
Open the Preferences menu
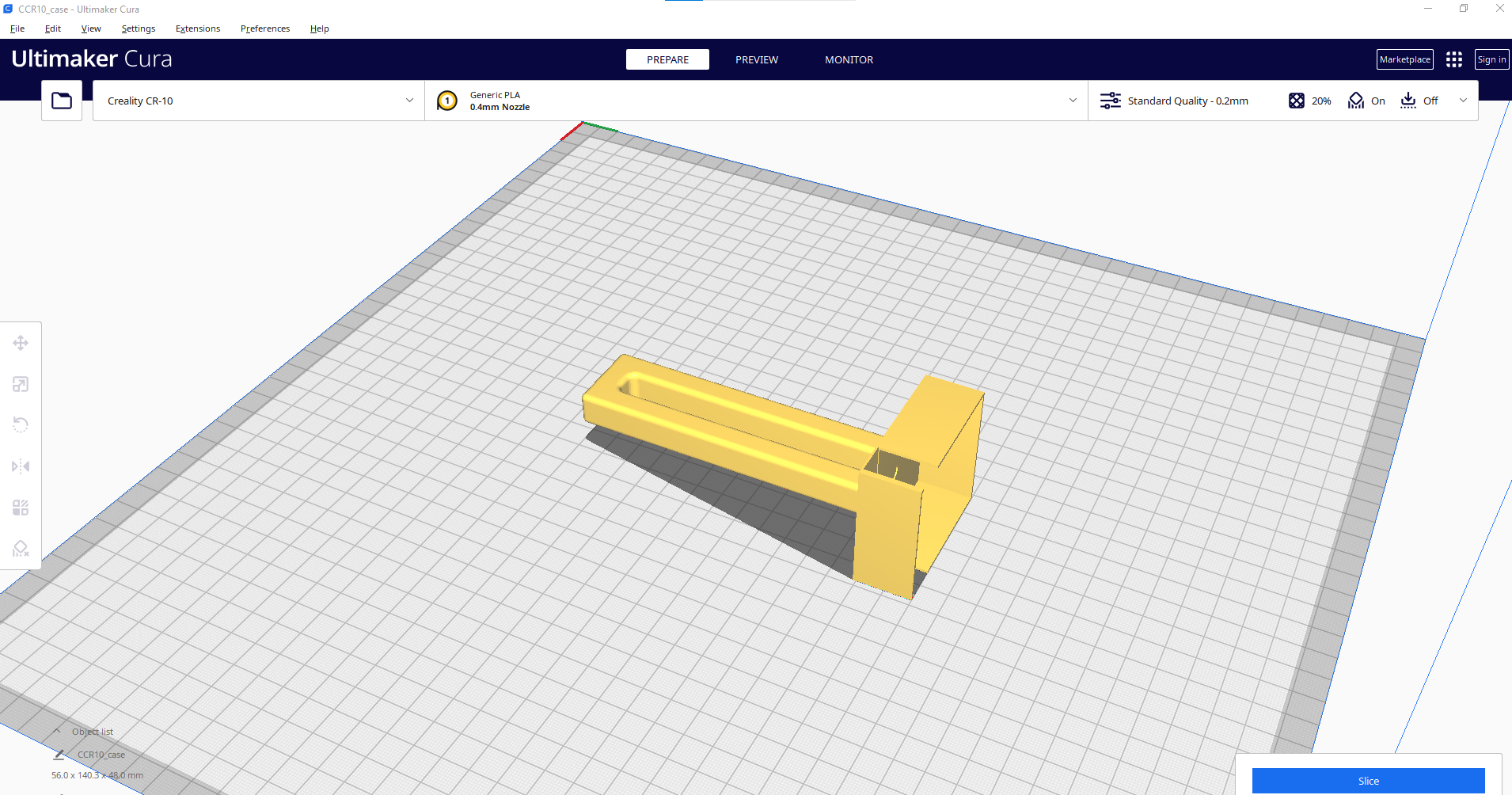[x=265, y=29]
